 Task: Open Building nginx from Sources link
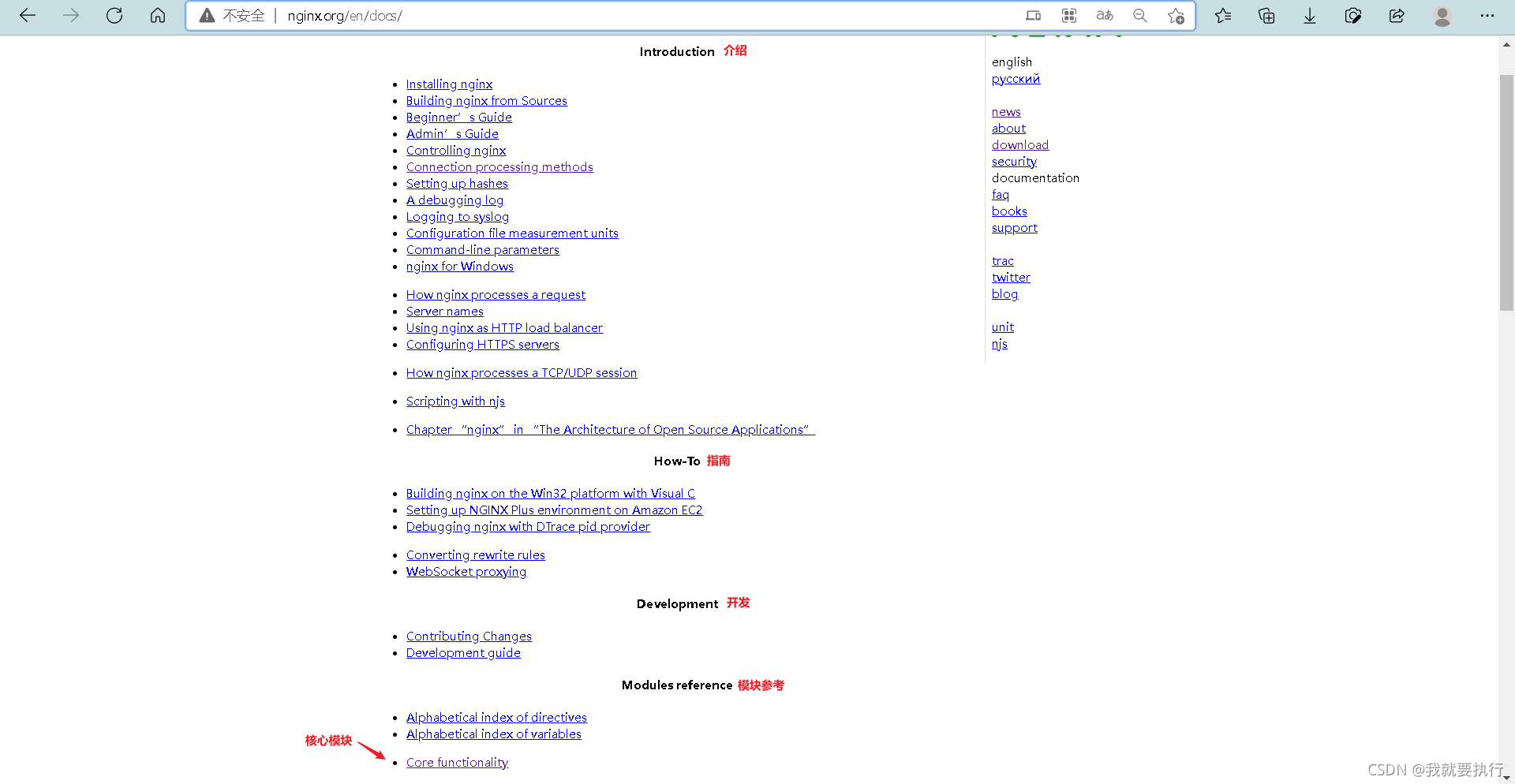pos(487,101)
